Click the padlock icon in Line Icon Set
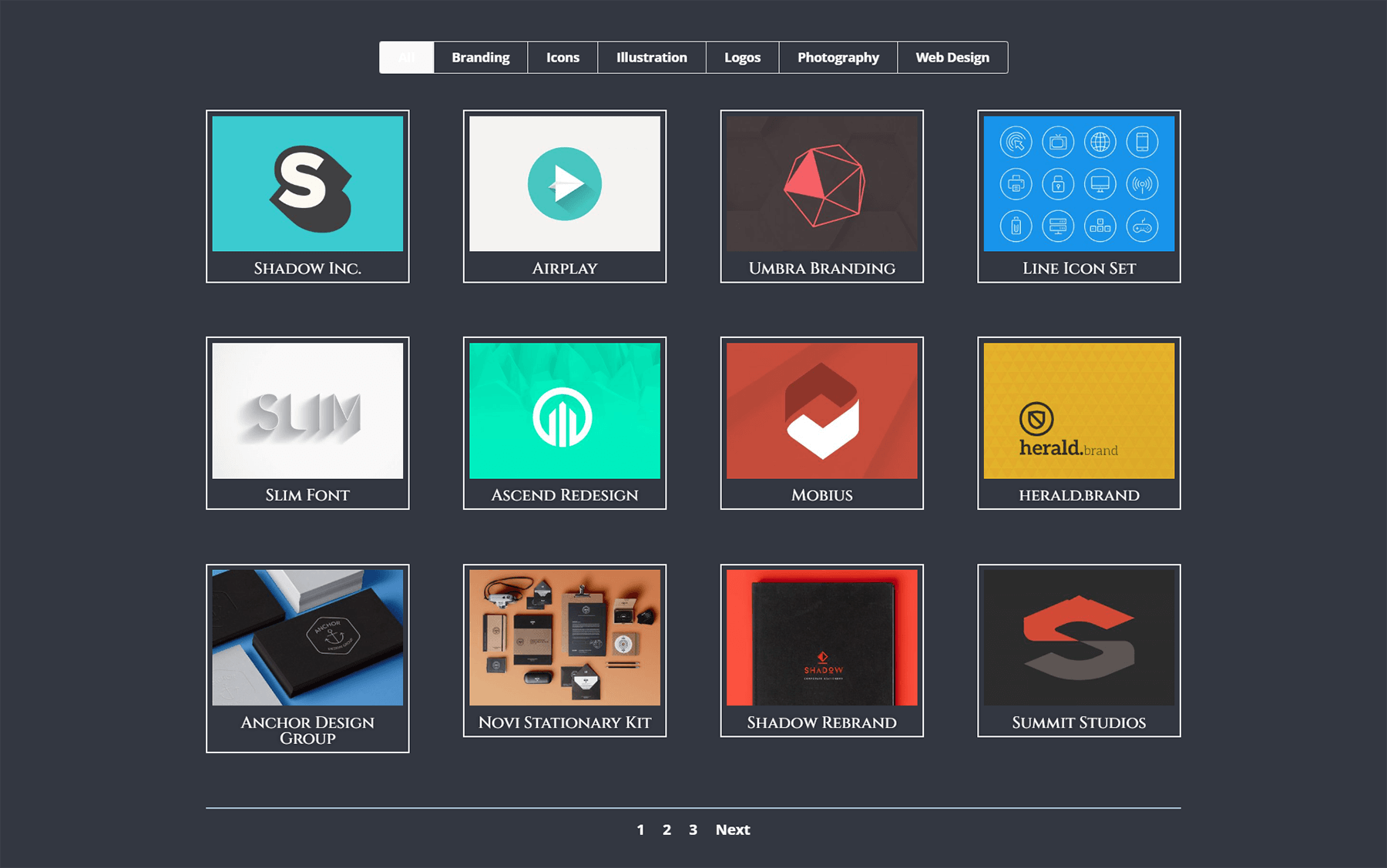This screenshot has width=1387, height=868. [1059, 184]
